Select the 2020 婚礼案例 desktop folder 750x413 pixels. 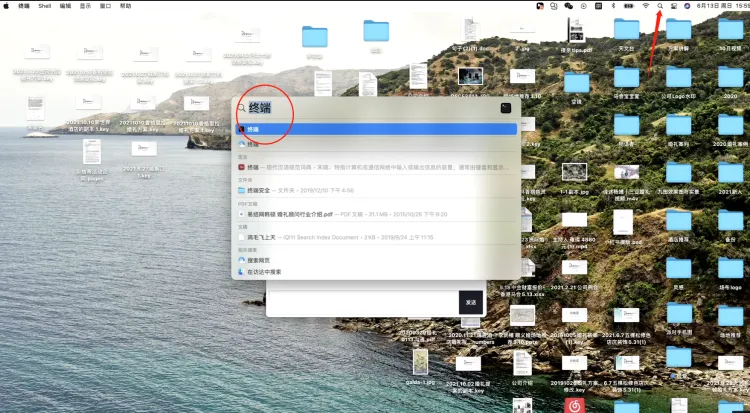point(730,130)
